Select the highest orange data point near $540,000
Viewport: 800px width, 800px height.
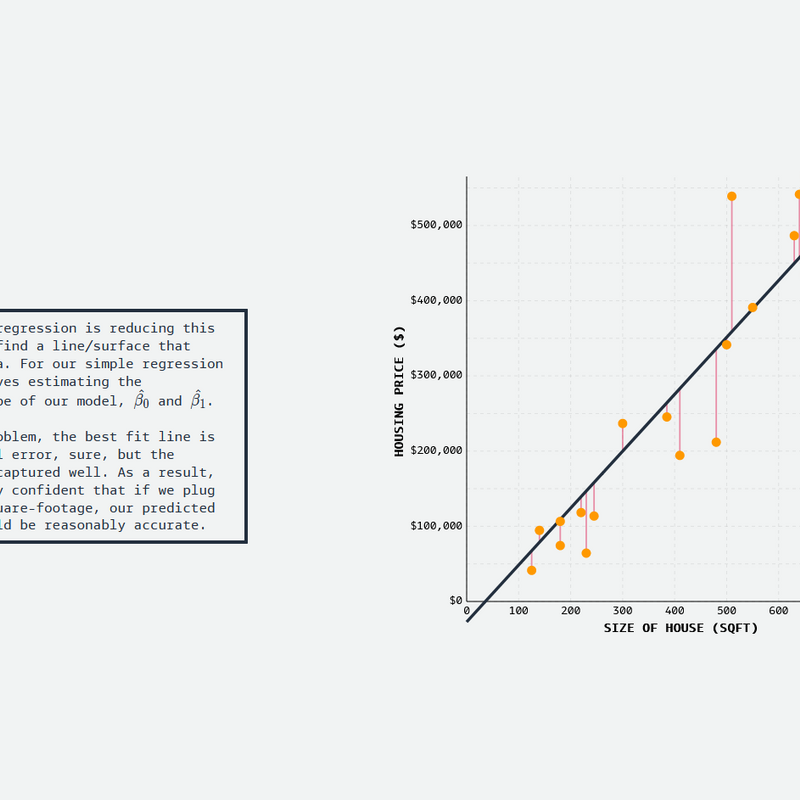(731, 196)
